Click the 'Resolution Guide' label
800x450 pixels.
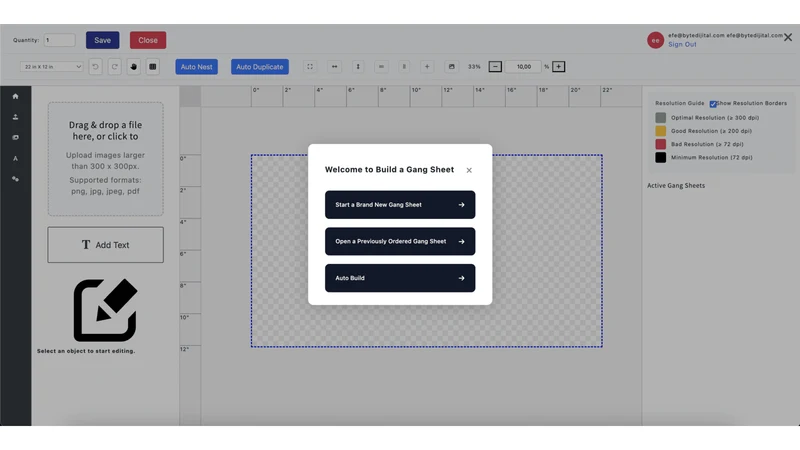click(x=680, y=103)
